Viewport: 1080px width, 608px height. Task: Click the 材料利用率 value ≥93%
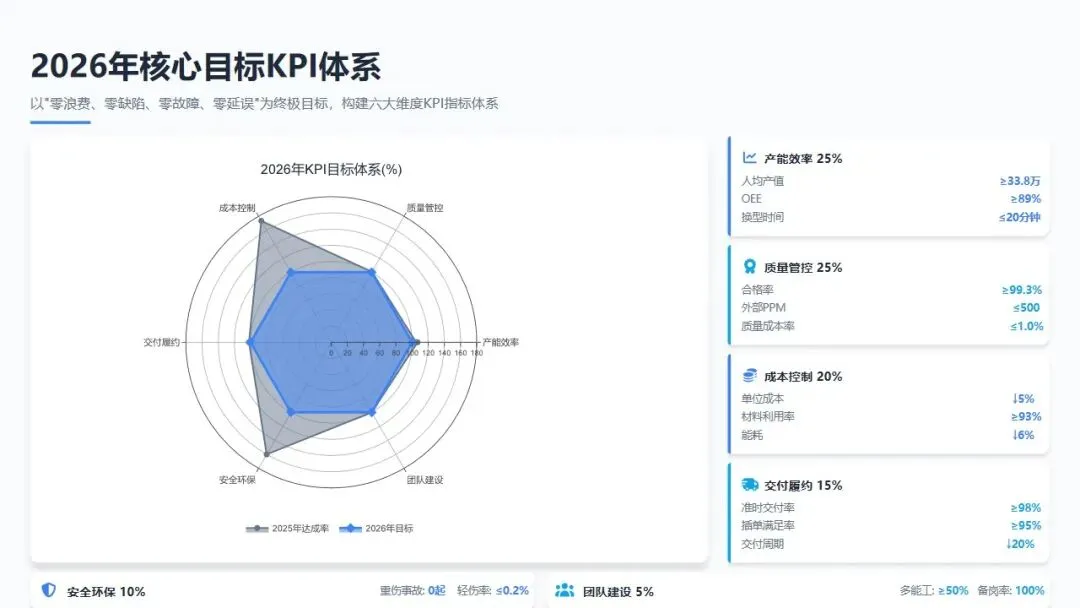coord(1026,416)
